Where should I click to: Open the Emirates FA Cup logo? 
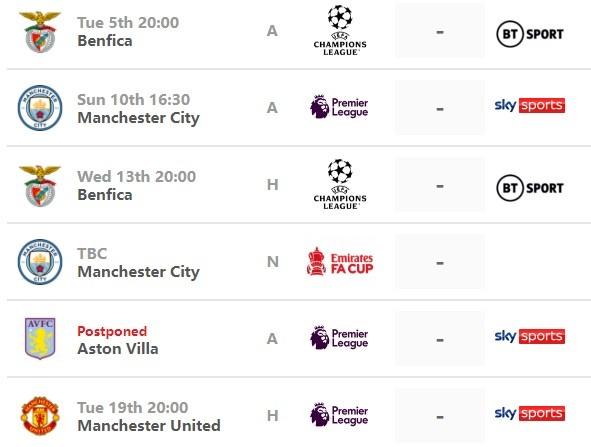coord(340,261)
